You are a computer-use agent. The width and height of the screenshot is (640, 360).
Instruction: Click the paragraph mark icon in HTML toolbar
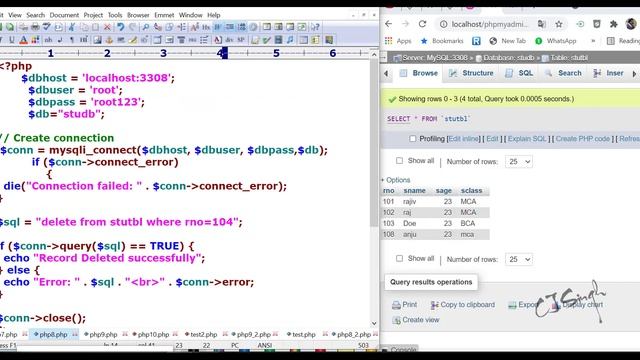coord(72,40)
